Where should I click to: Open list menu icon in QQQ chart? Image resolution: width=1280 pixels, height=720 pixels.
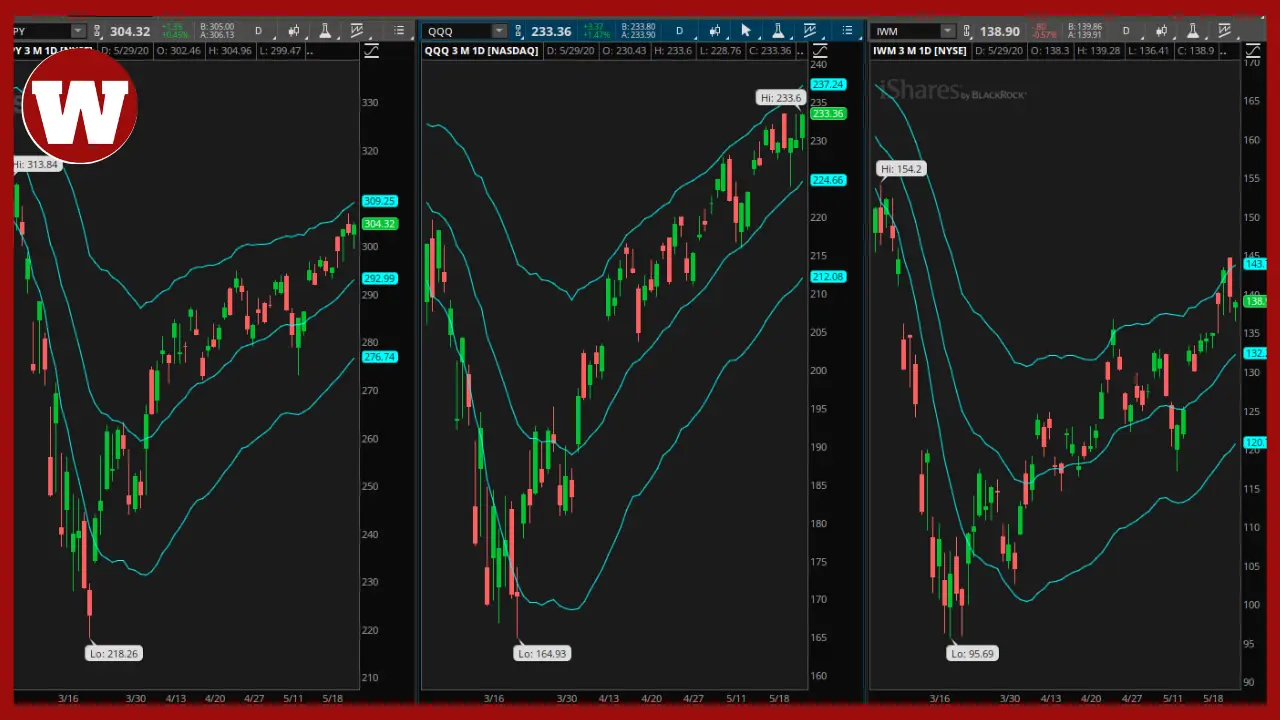tap(848, 31)
